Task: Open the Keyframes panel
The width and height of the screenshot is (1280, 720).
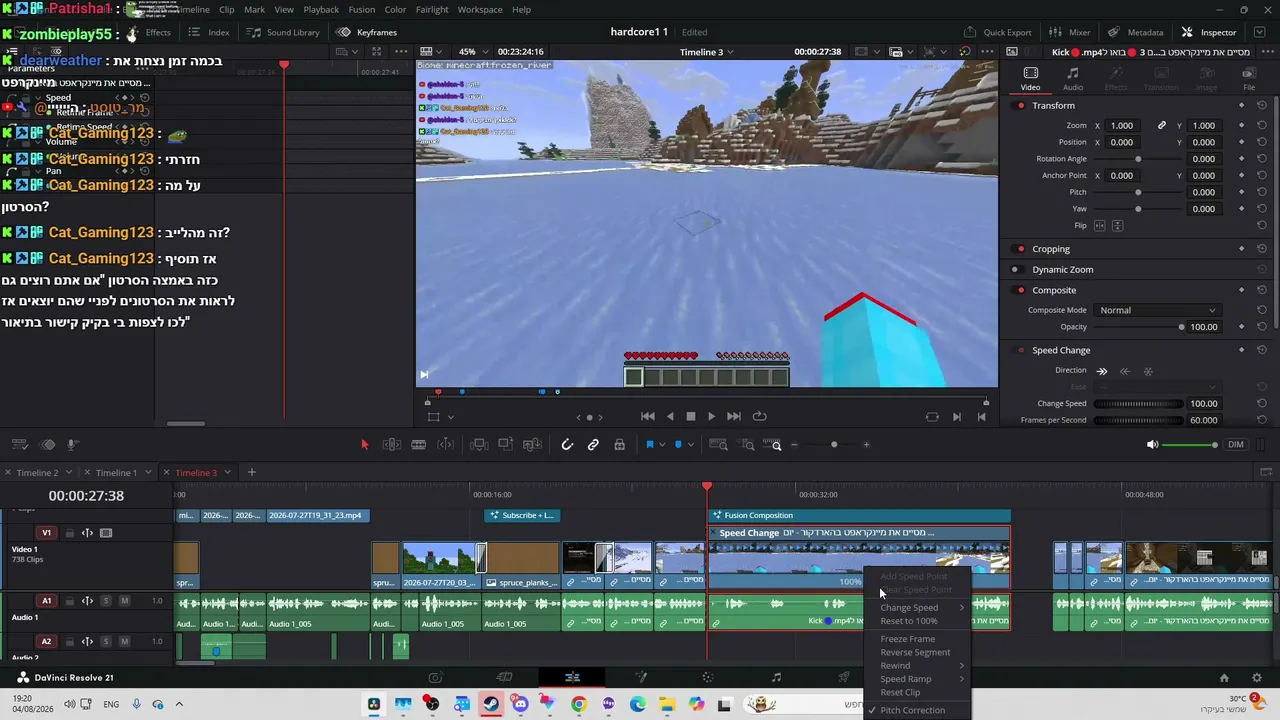Action: 366,32
